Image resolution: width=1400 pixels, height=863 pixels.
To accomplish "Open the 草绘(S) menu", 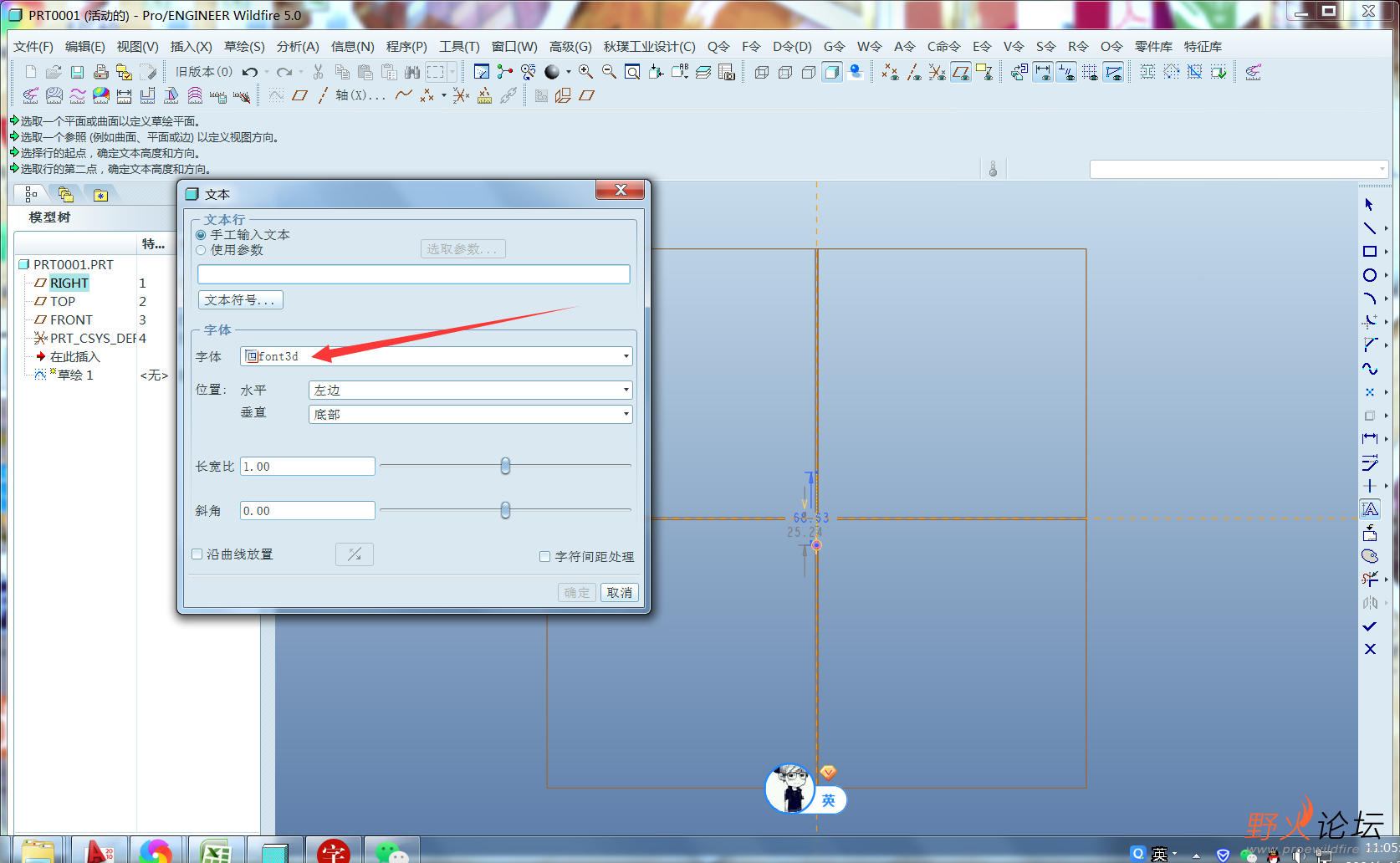I will click(244, 47).
